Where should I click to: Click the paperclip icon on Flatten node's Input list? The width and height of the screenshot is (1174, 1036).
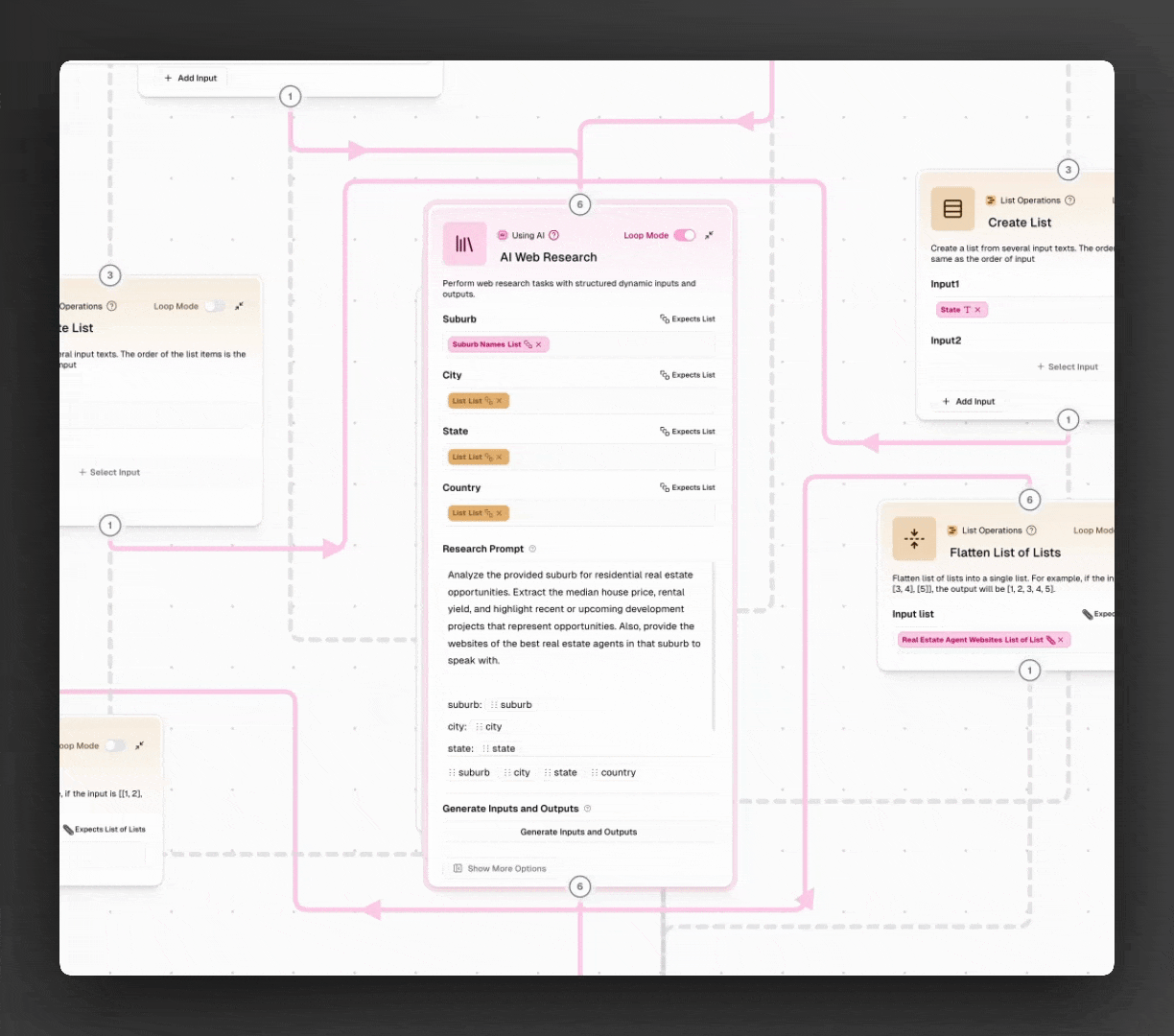1087,614
